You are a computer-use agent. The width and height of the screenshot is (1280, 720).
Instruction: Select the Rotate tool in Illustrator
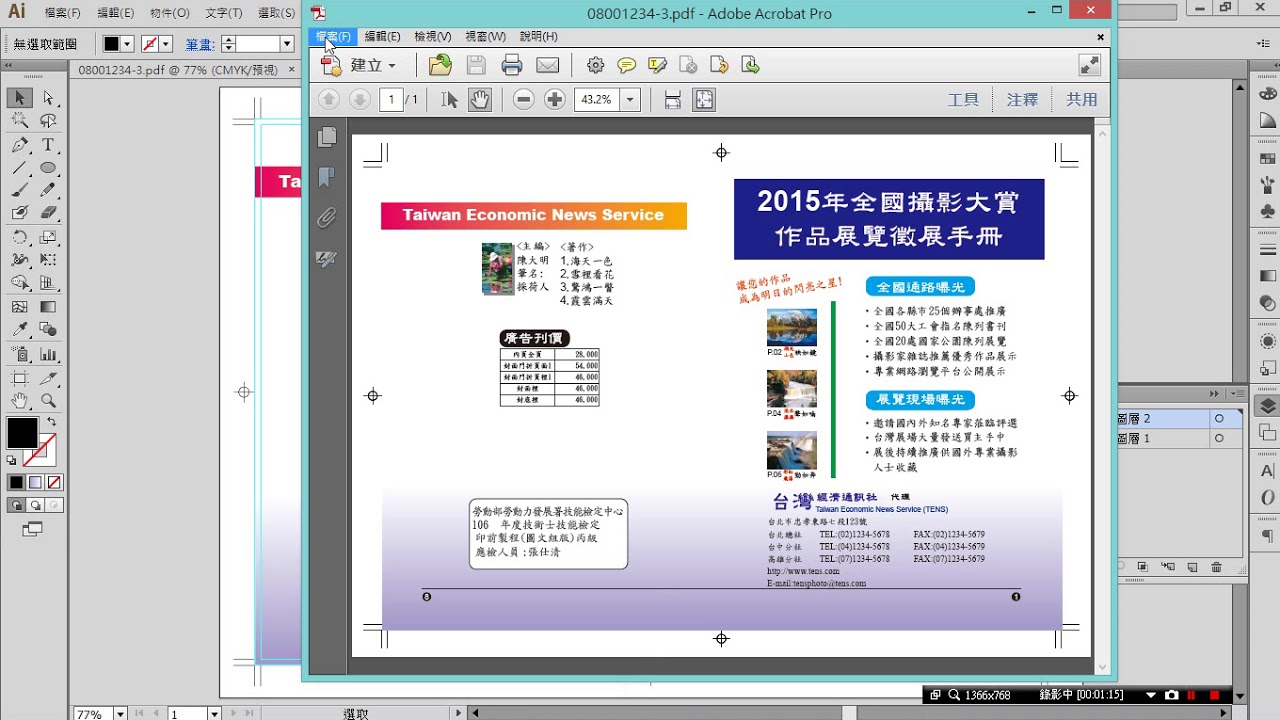19,237
